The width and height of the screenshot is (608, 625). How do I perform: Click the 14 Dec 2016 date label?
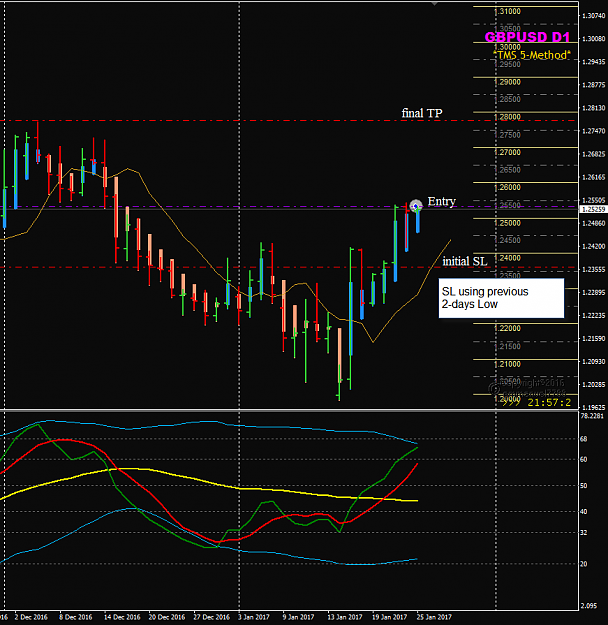click(122, 617)
